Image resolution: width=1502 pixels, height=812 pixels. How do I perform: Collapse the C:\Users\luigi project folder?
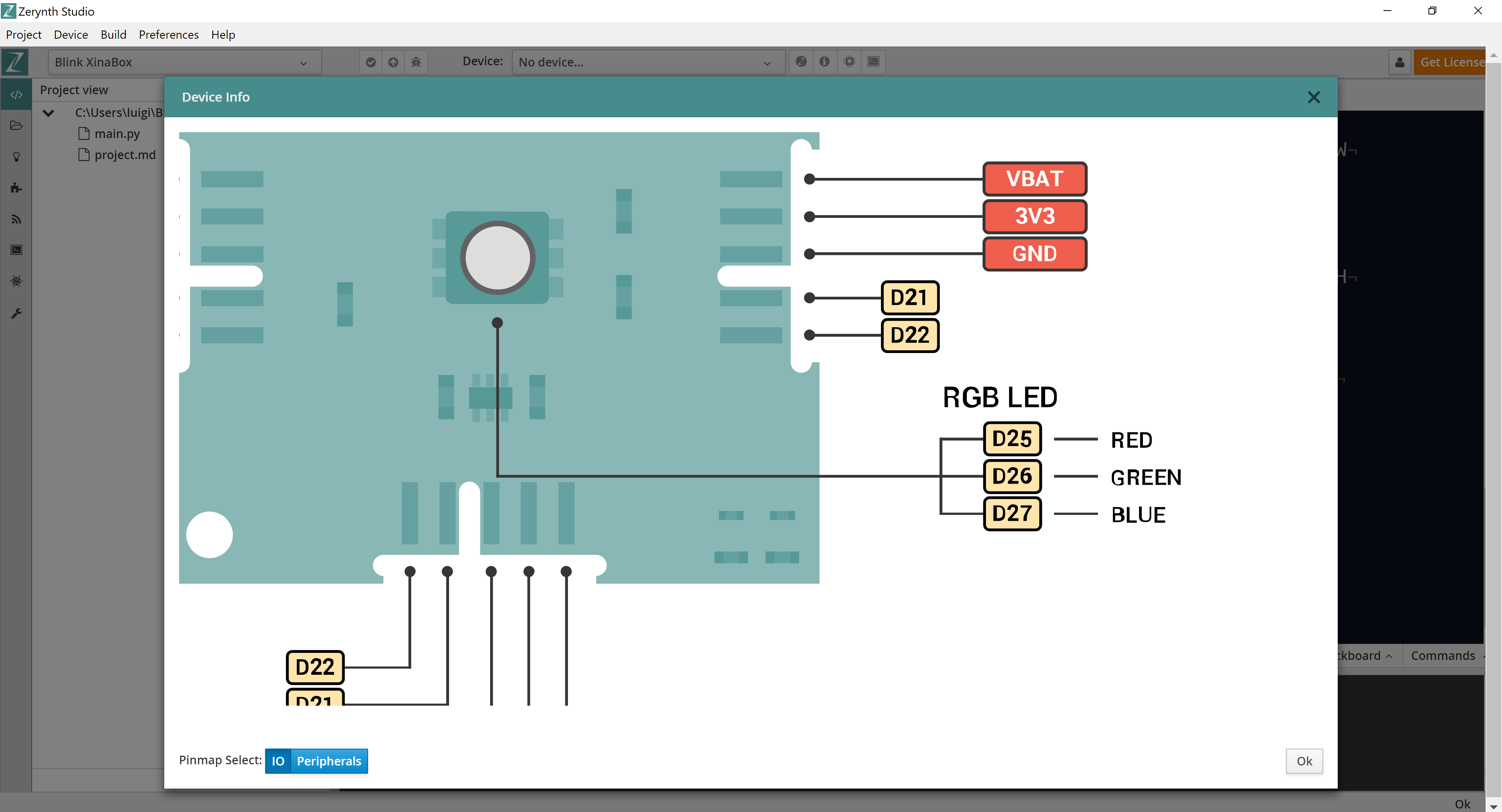tap(49, 113)
